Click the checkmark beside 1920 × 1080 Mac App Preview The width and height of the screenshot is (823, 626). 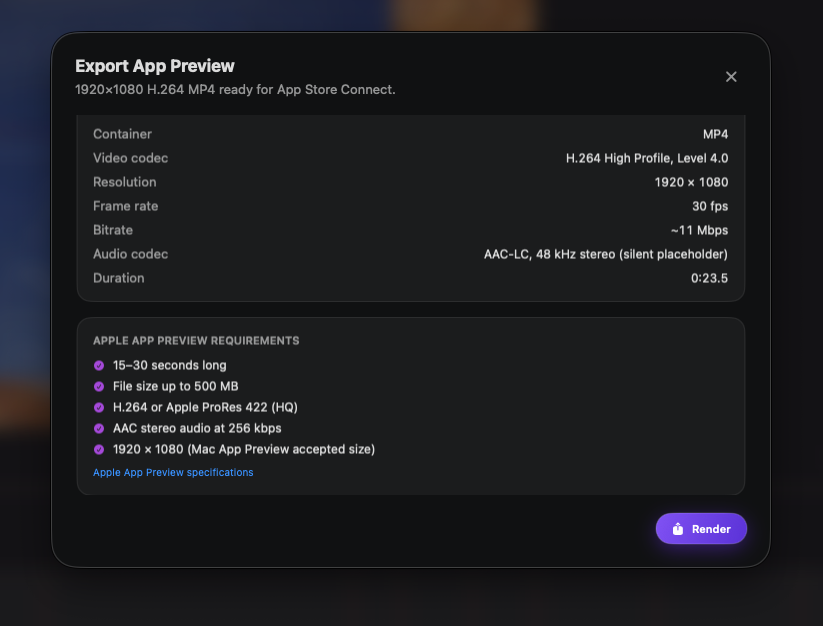tap(99, 449)
